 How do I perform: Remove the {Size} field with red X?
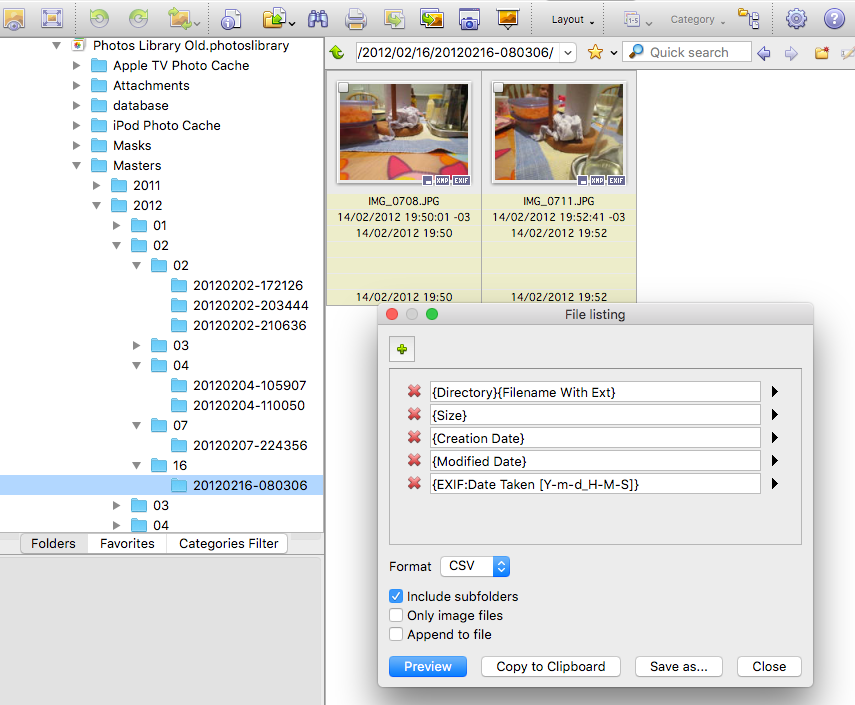pos(414,415)
